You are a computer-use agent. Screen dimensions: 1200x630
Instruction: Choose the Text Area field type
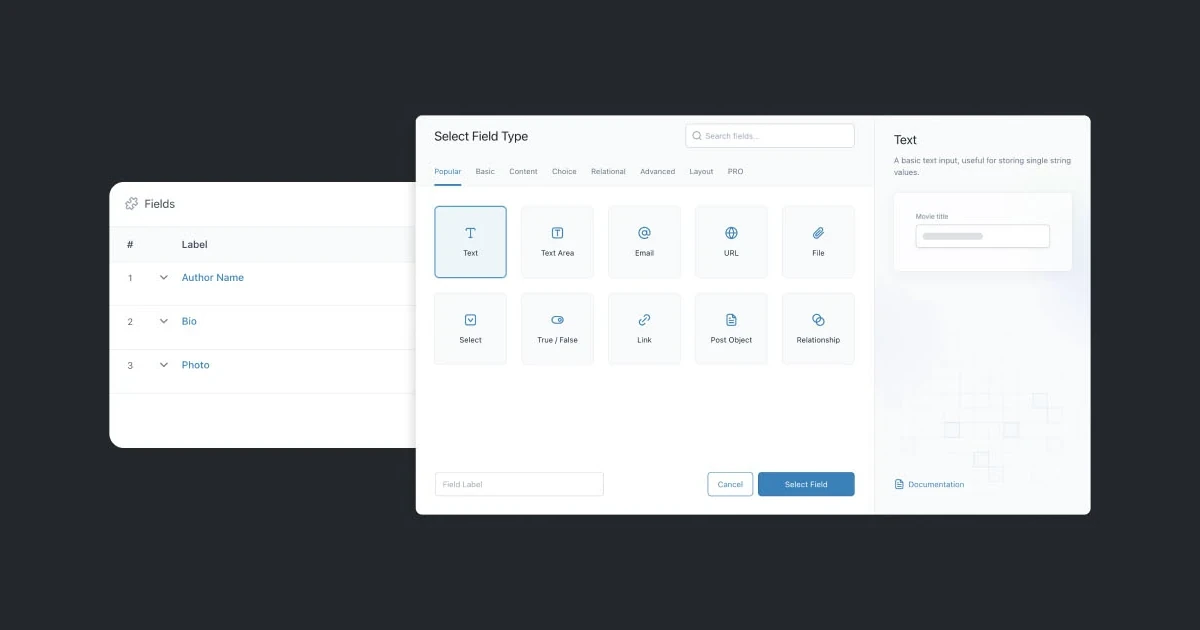pos(557,241)
